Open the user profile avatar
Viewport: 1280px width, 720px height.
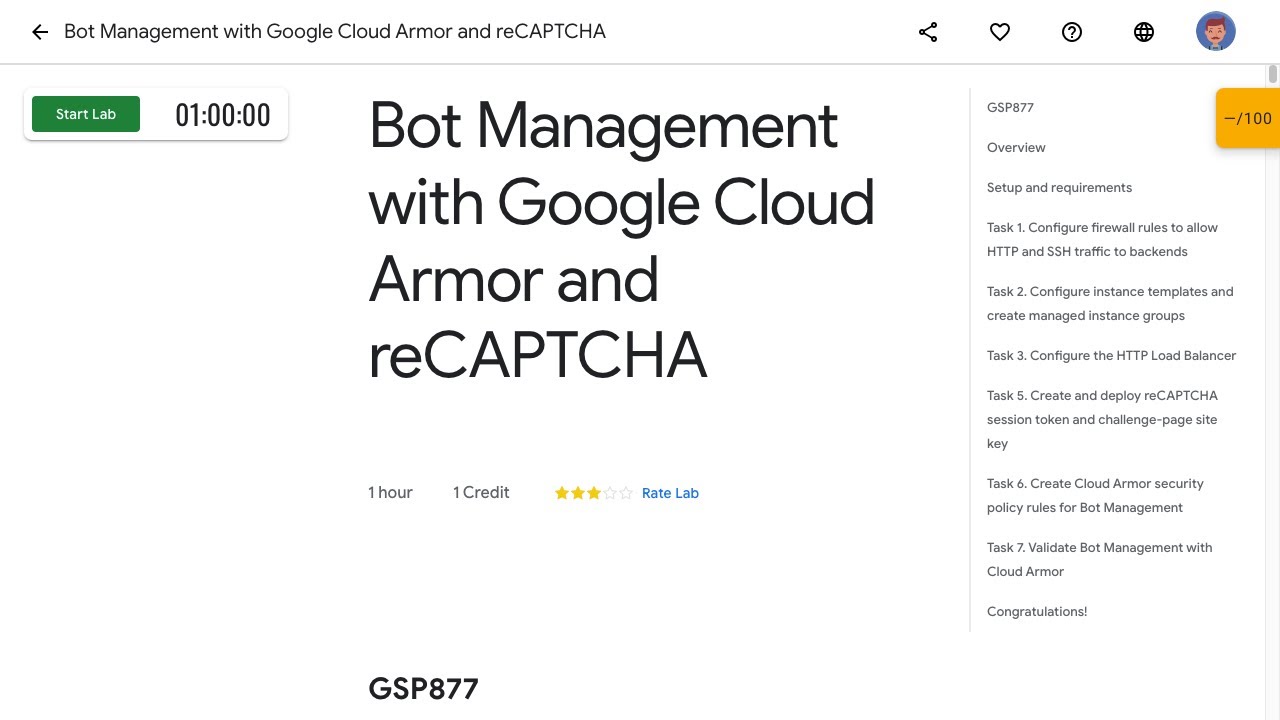[1216, 32]
